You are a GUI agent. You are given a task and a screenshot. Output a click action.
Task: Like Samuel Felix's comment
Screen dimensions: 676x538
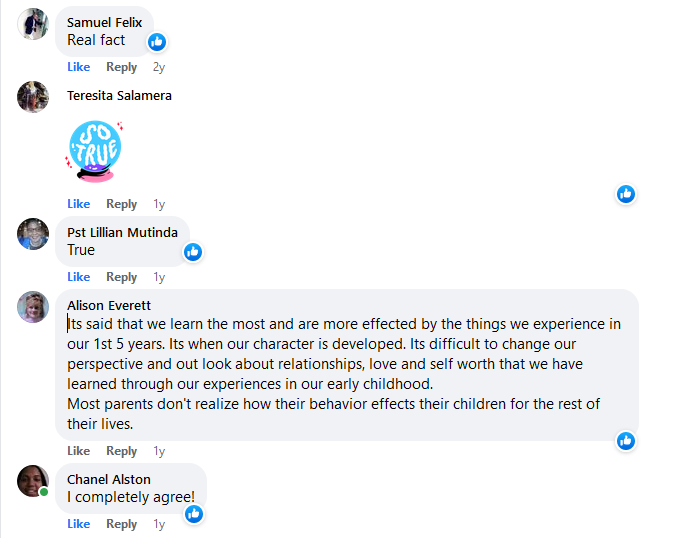[x=78, y=67]
